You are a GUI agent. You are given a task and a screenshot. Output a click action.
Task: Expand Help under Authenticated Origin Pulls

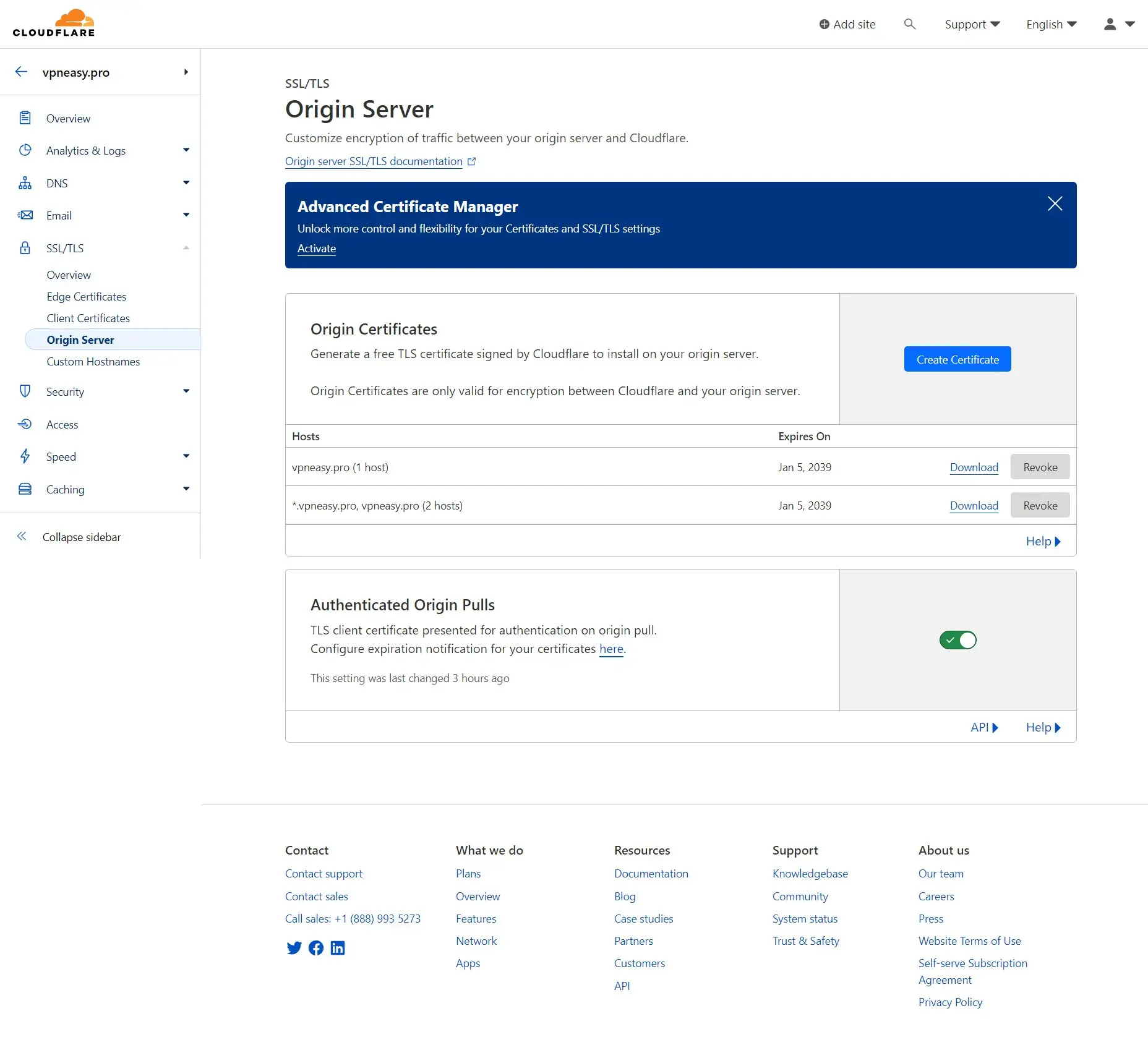tap(1043, 727)
